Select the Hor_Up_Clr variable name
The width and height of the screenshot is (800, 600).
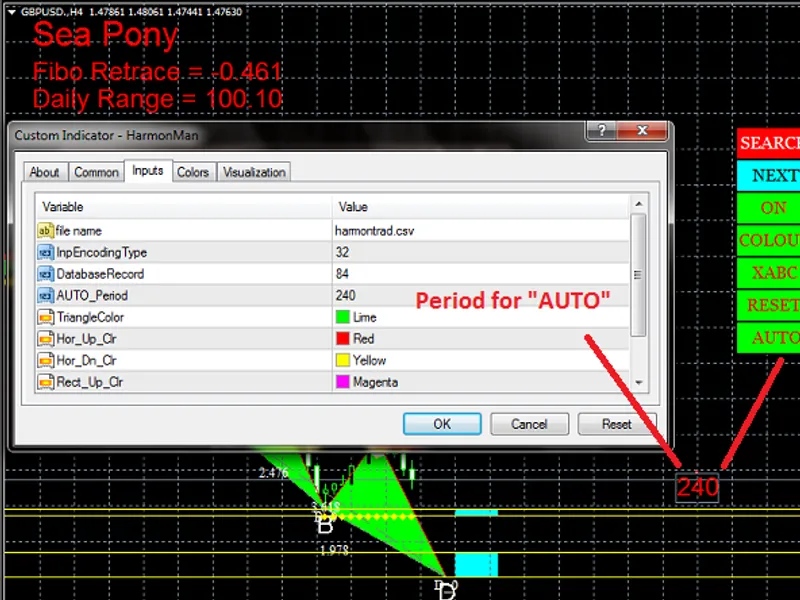[87, 339]
